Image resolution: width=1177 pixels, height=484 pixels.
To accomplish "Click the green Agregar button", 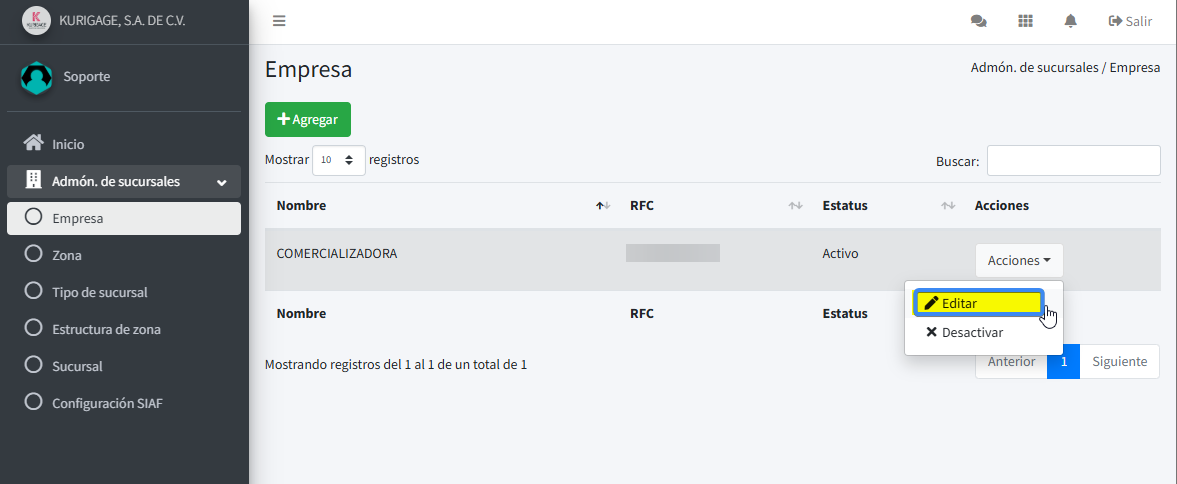I will click(308, 120).
